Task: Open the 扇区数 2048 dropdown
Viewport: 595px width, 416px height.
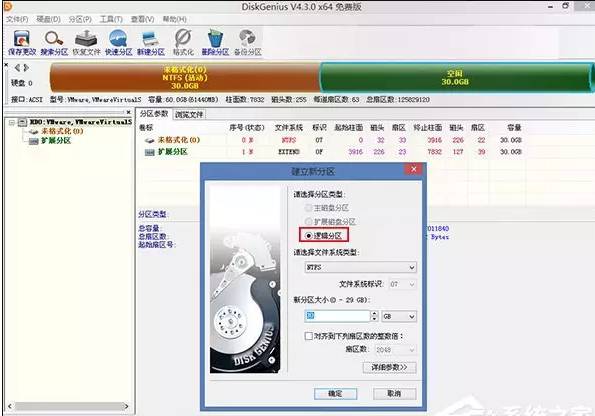Action: pyautogui.click(x=395, y=350)
